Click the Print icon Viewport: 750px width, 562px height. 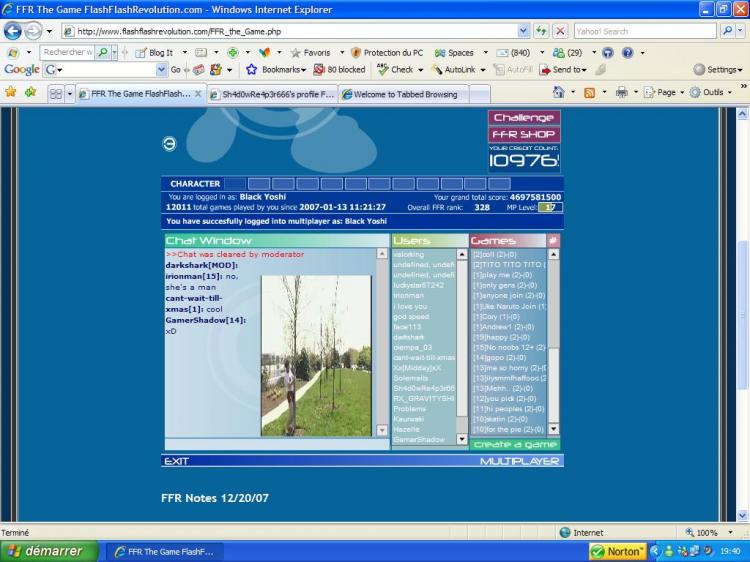click(x=621, y=93)
